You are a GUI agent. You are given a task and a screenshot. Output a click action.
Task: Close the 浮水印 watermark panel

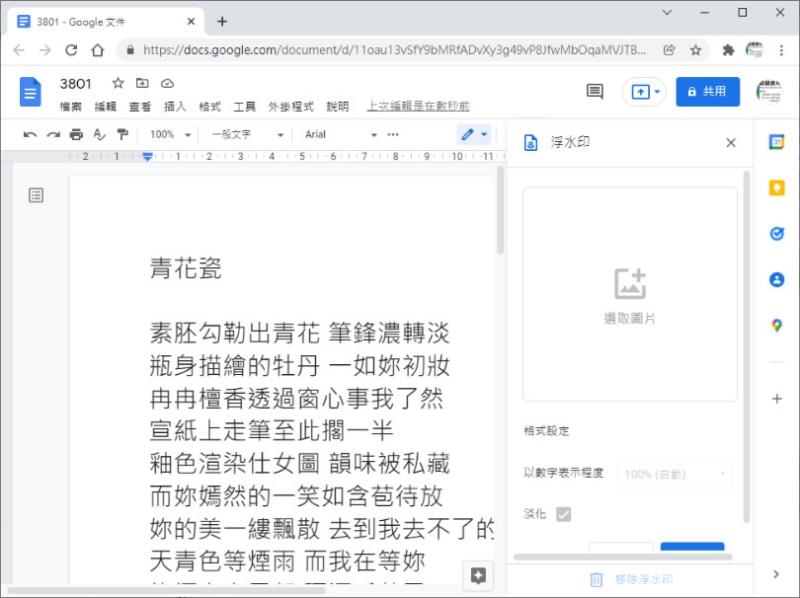coord(731,142)
